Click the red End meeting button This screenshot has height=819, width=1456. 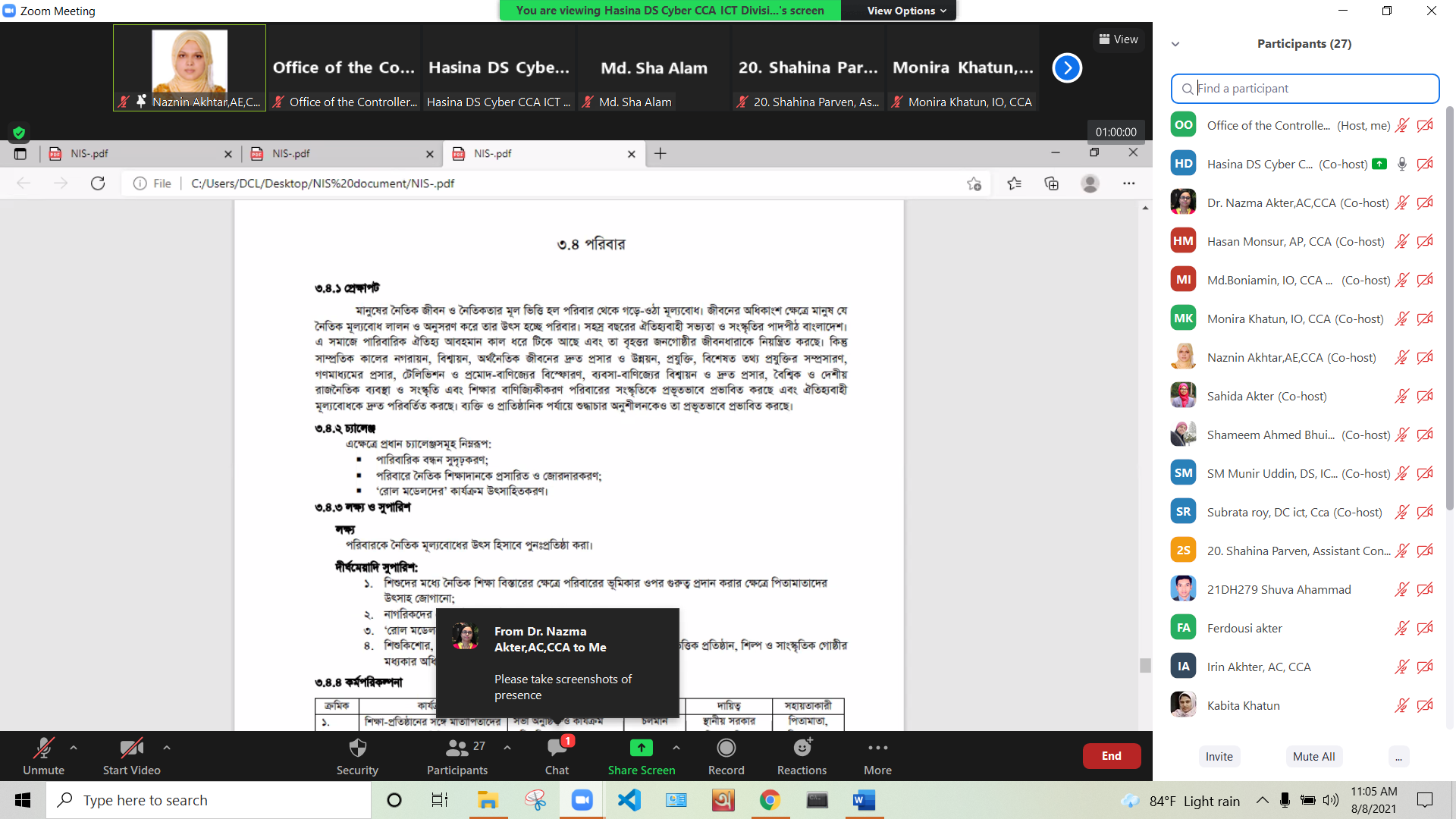(x=1112, y=756)
